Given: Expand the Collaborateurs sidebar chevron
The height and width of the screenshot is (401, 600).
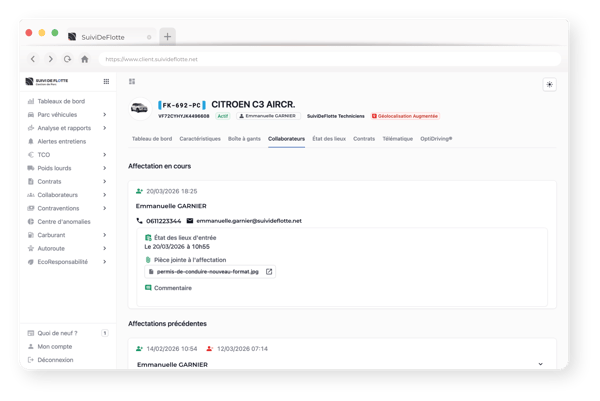Looking at the screenshot, I should pyautogui.click(x=104, y=195).
